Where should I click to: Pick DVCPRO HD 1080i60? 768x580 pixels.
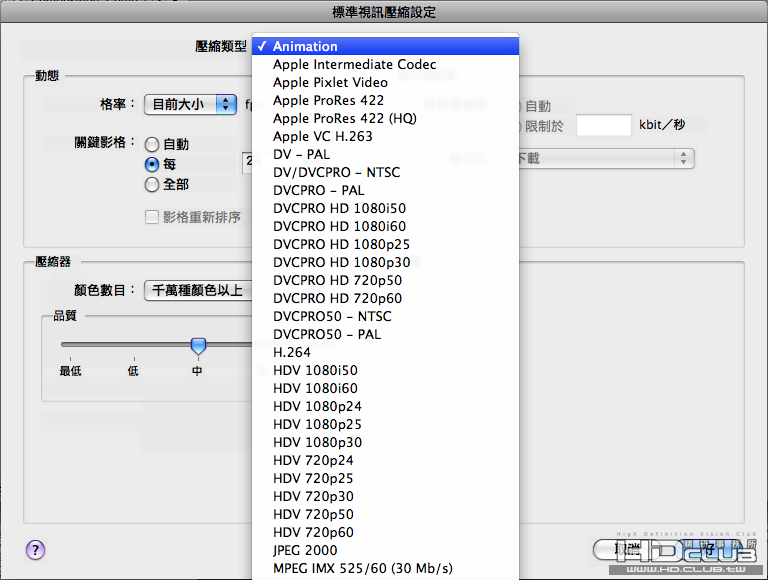click(x=385, y=226)
